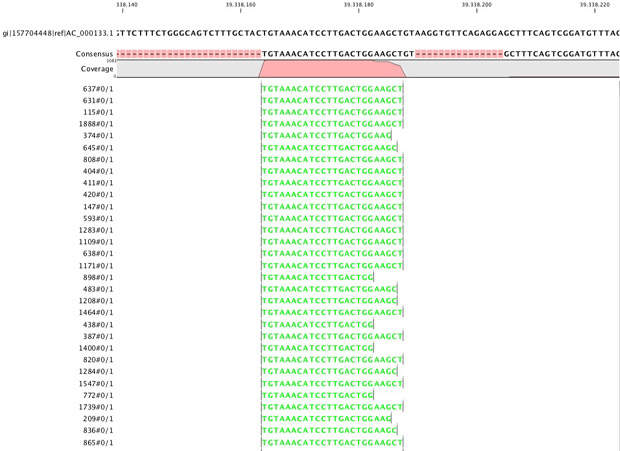Select read 1400#0/1 label

pyautogui.click(x=96, y=347)
